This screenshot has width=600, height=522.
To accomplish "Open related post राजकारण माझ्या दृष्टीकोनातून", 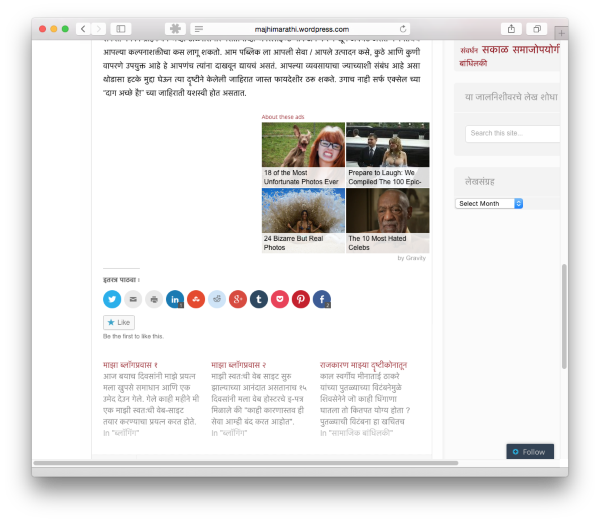I will point(364,365).
